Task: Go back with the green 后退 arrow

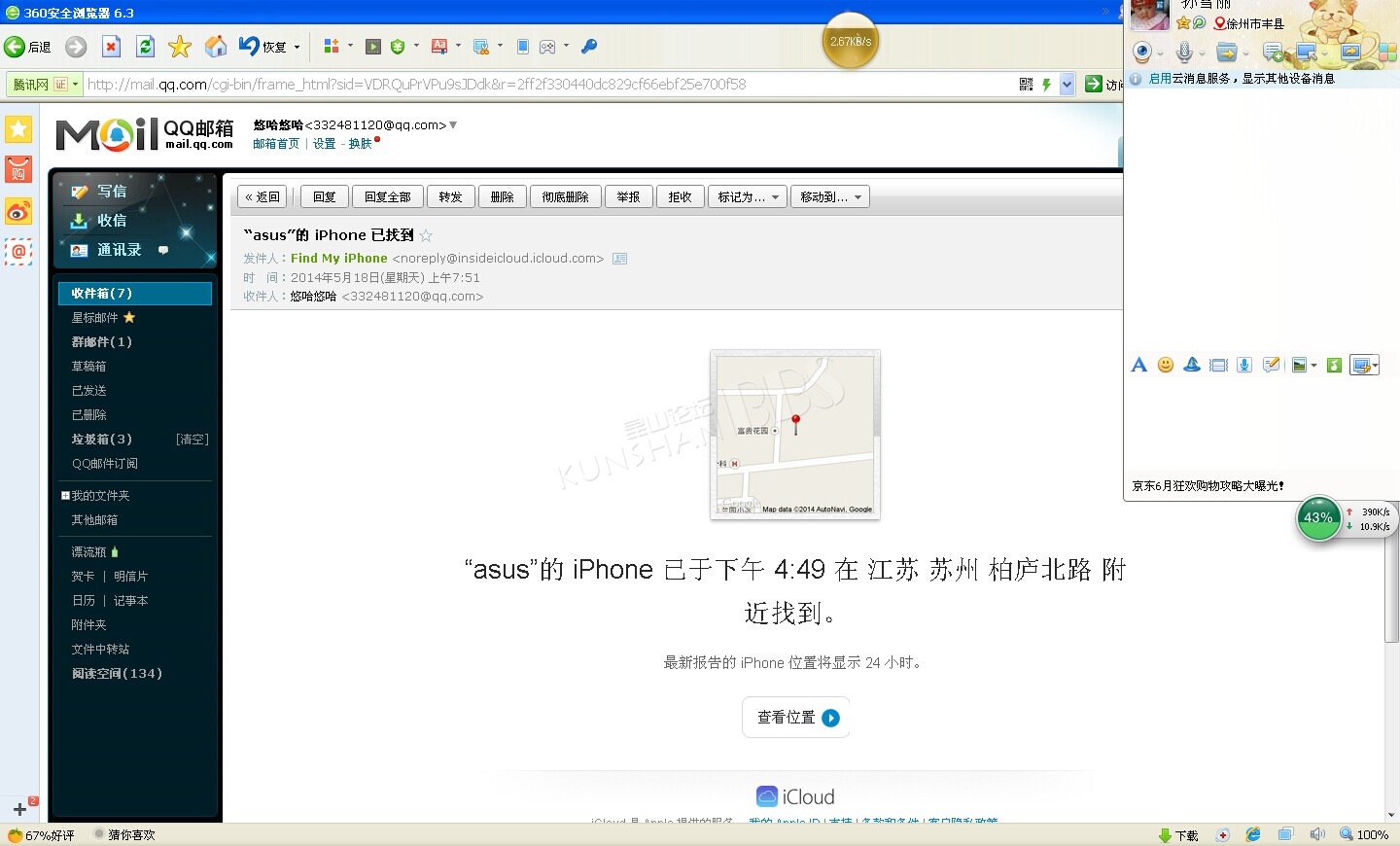Action: pos(27,47)
